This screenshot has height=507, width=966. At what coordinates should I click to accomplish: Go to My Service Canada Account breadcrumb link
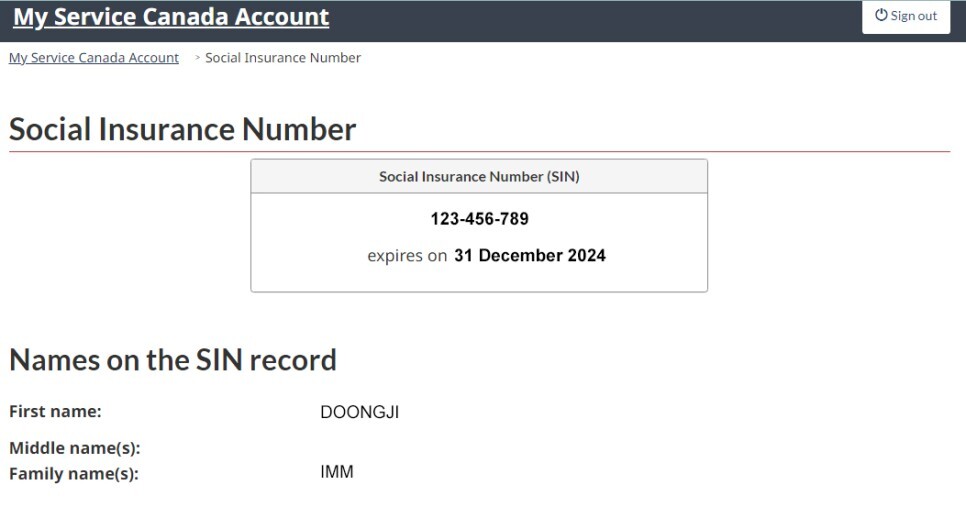[94, 58]
